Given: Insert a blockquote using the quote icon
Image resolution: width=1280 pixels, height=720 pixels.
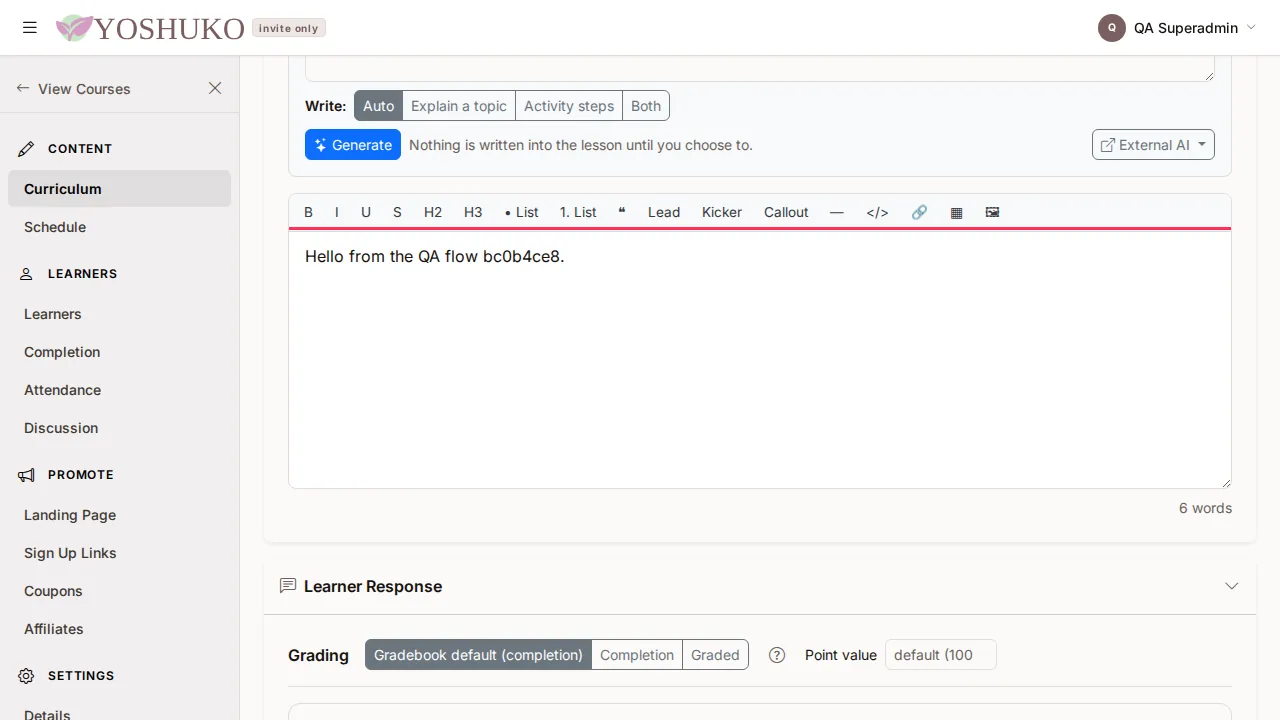Looking at the screenshot, I should (622, 212).
